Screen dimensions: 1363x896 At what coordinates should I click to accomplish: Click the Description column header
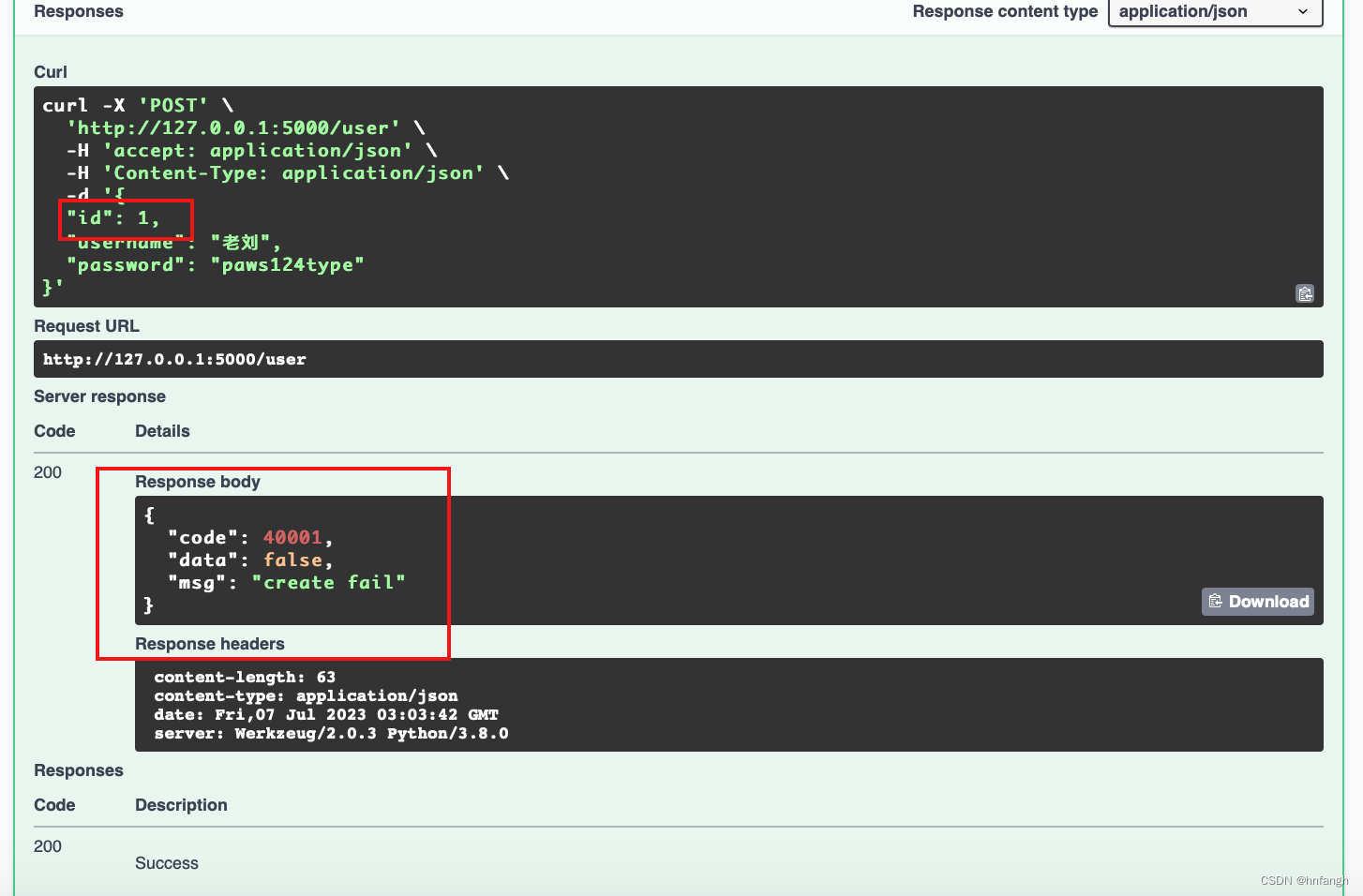pos(181,805)
